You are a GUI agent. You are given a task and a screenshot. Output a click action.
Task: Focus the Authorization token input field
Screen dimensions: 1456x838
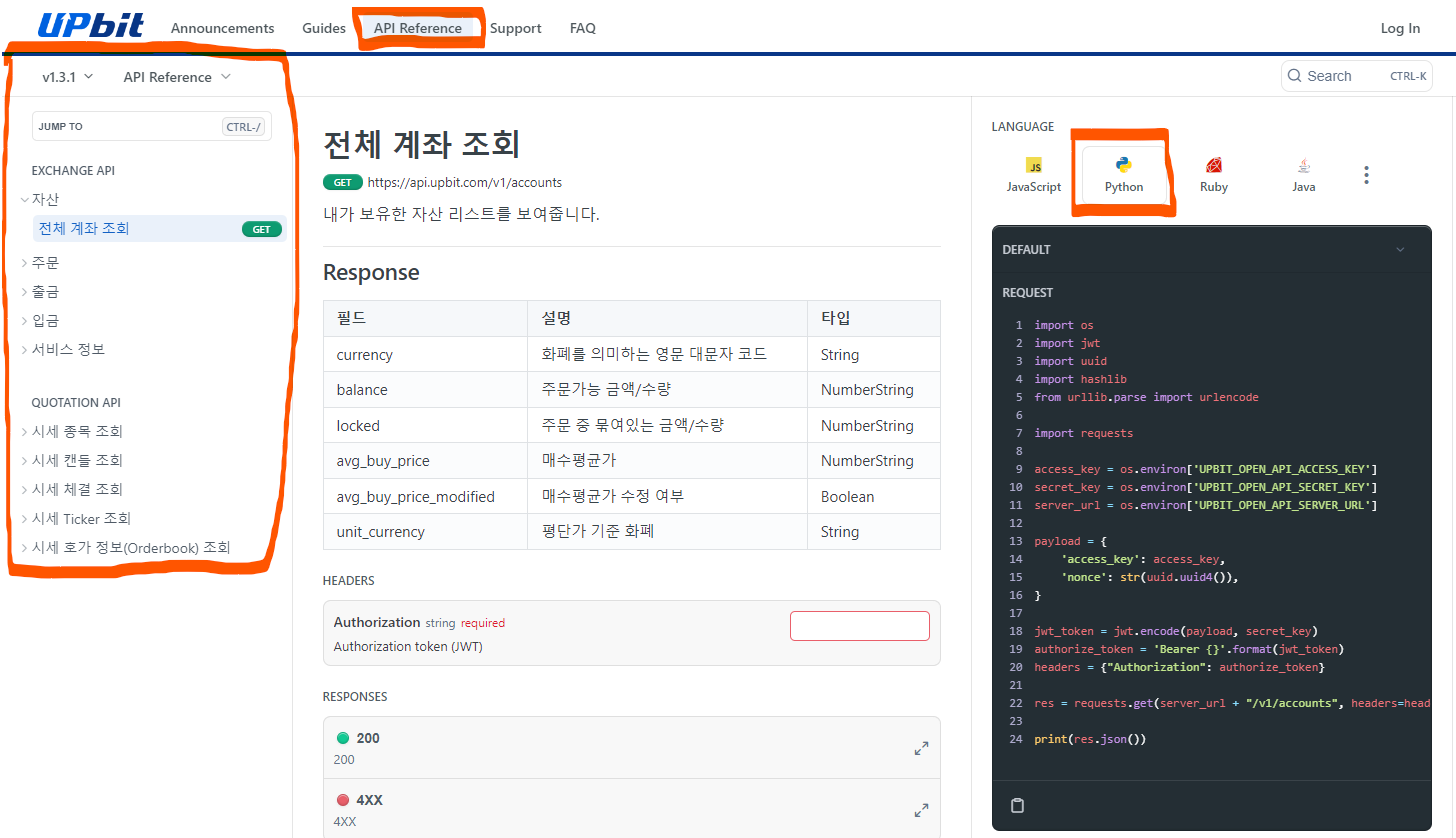point(860,626)
